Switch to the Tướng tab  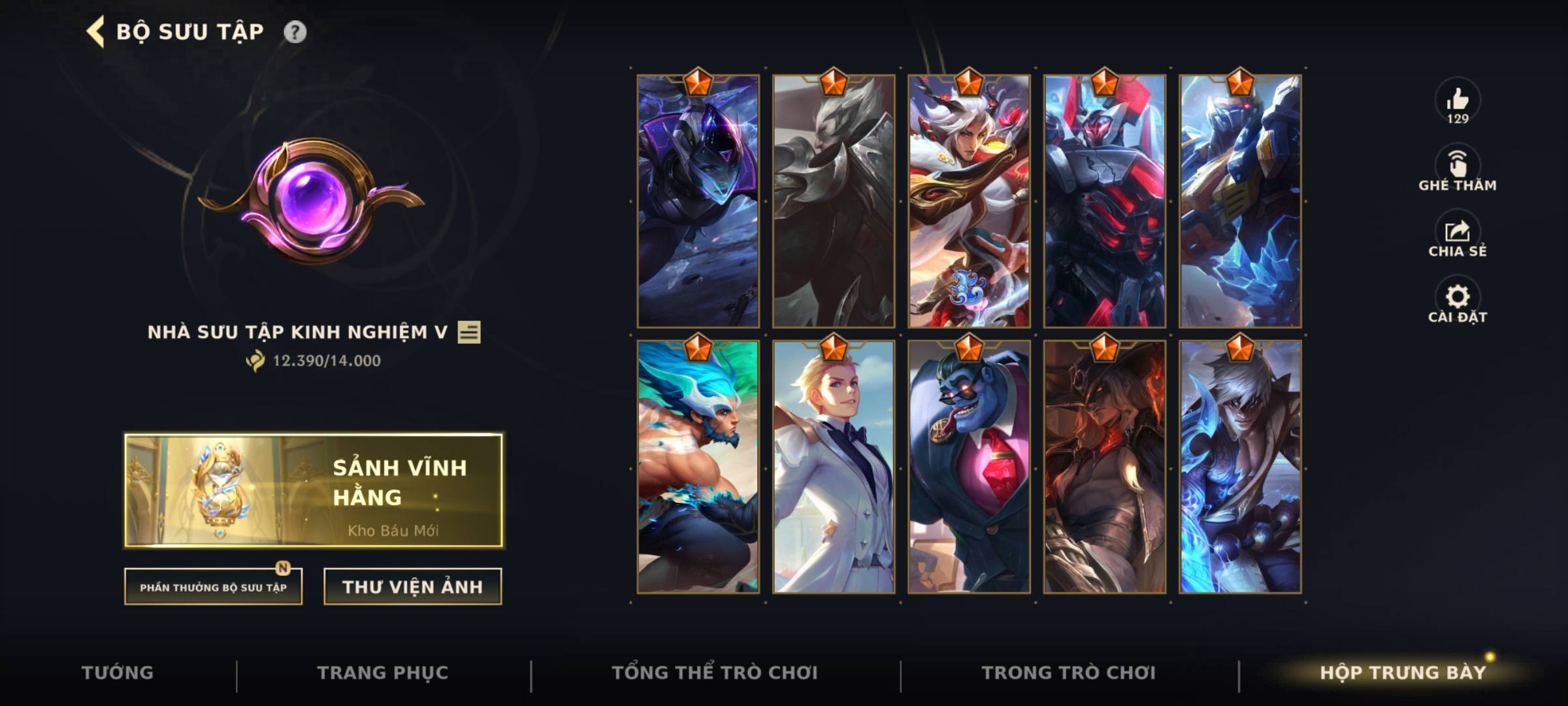118,673
